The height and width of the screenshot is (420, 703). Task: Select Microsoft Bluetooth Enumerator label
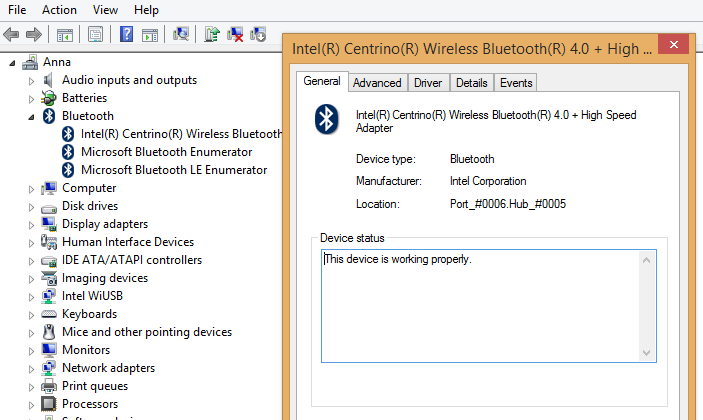tap(166, 152)
